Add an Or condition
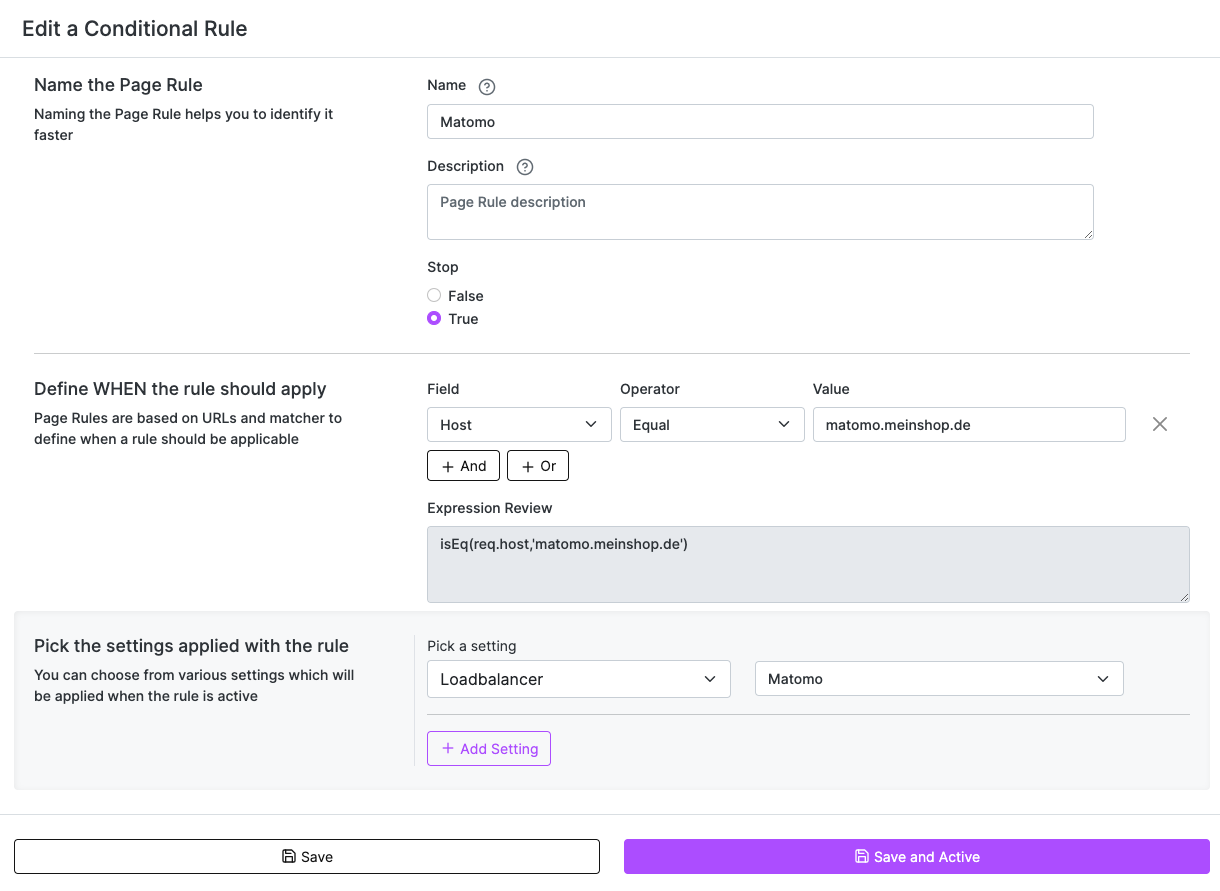 [x=538, y=466]
